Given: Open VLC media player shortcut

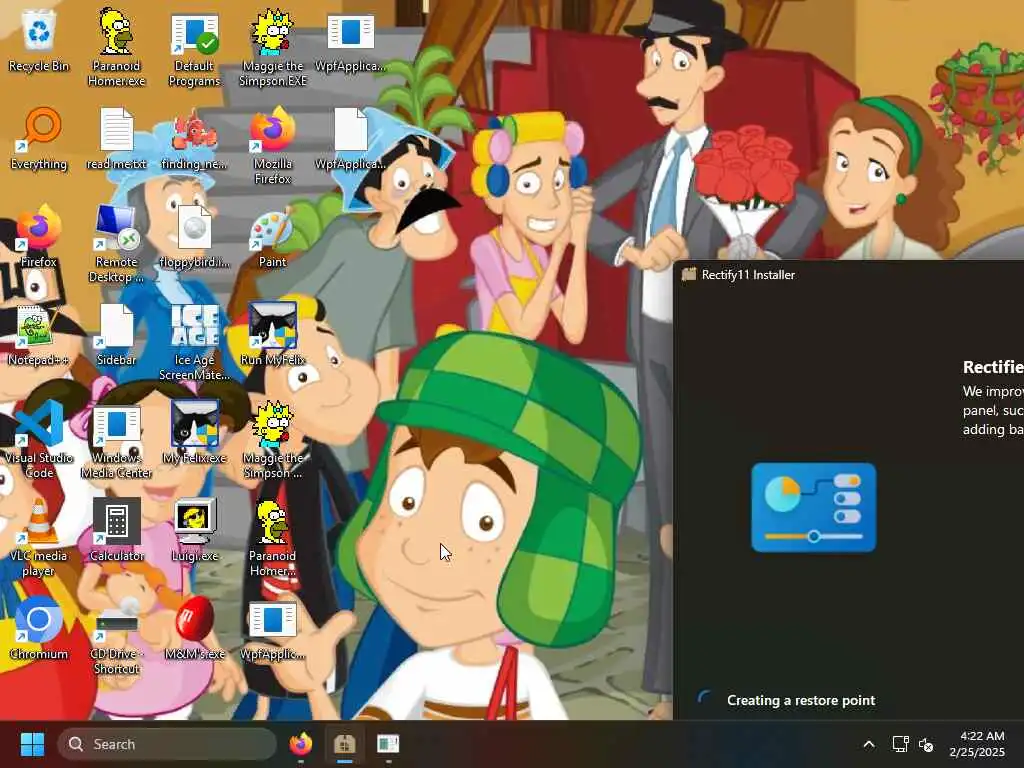Looking at the screenshot, I should tap(39, 538).
